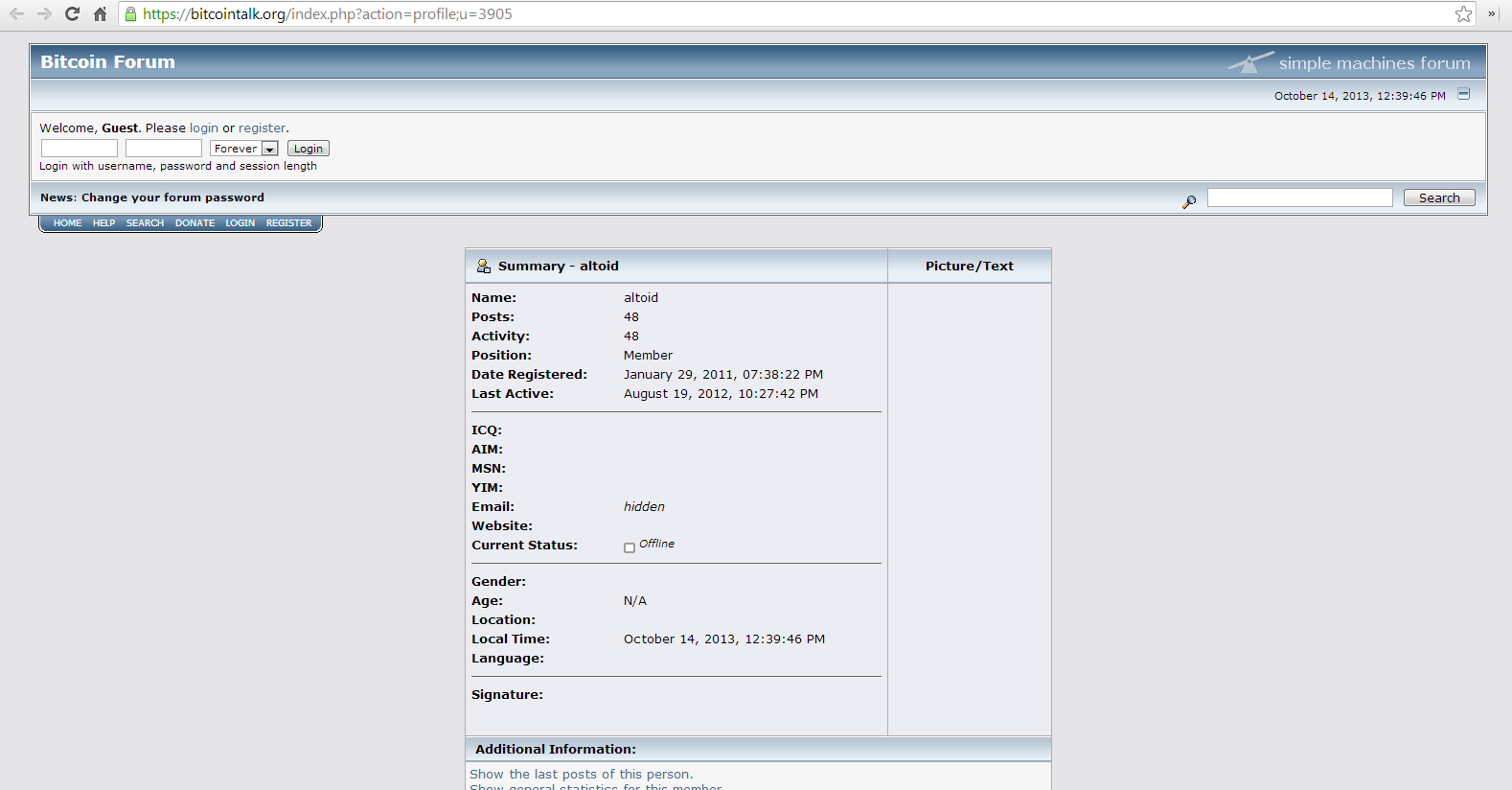Image resolution: width=1512 pixels, height=790 pixels.
Task: Follow the register link in welcome text
Action: (x=262, y=128)
